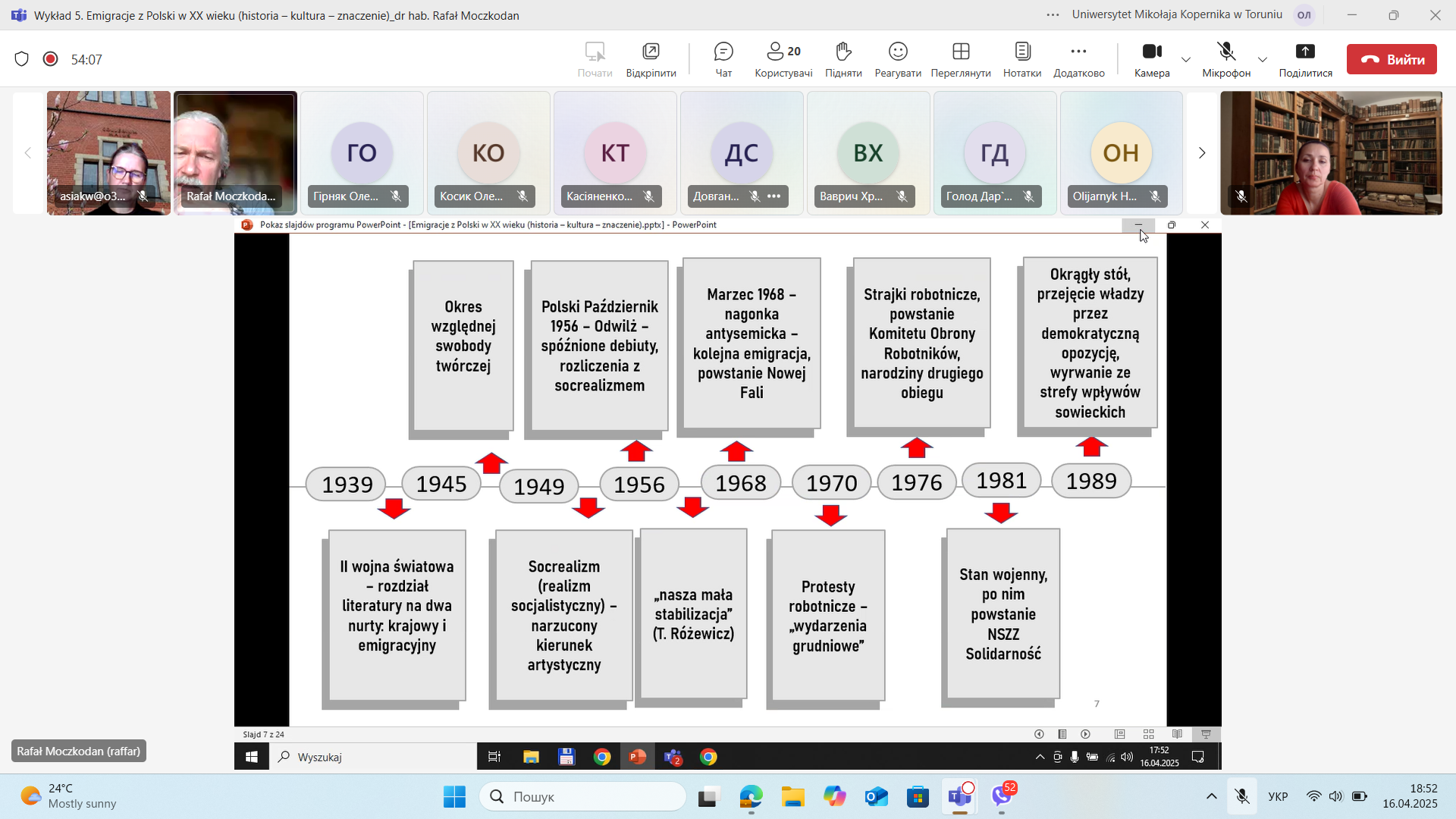Open Додатково more actions menu
1456x819 pixels.
[1078, 59]
